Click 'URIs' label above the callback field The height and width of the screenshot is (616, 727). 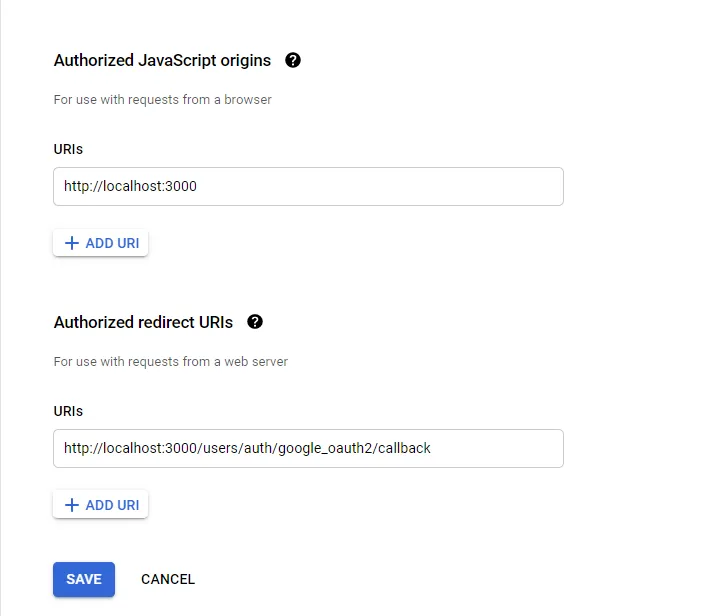point(68,411)
